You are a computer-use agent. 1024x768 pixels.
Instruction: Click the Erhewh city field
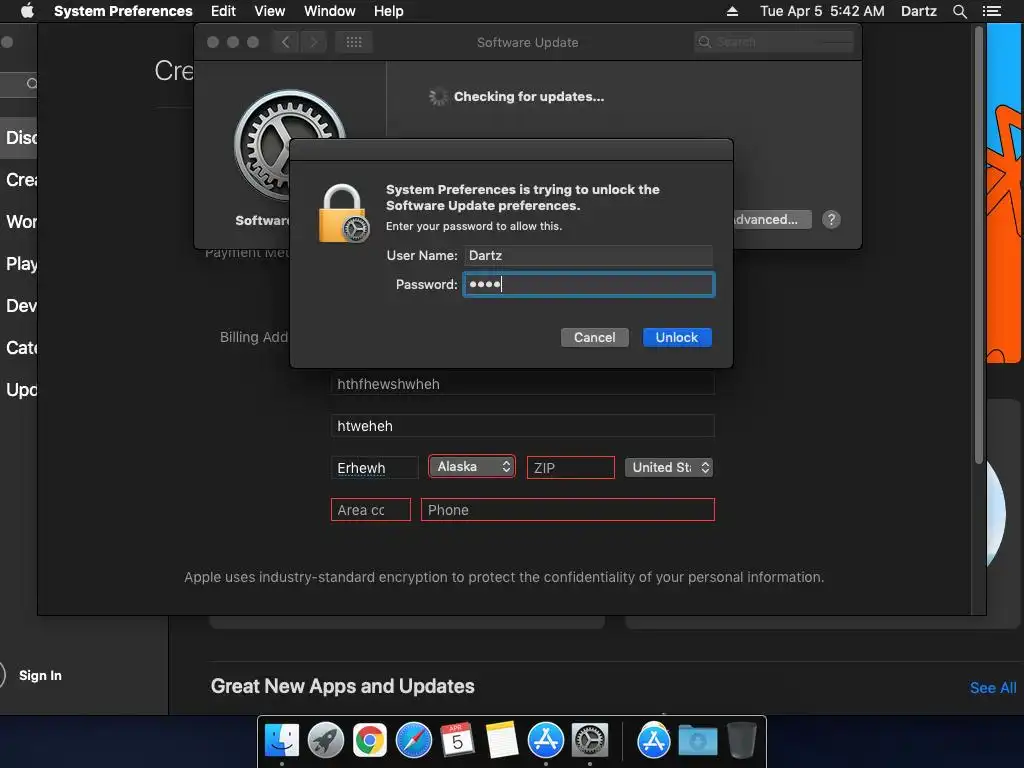click(374, 468)
